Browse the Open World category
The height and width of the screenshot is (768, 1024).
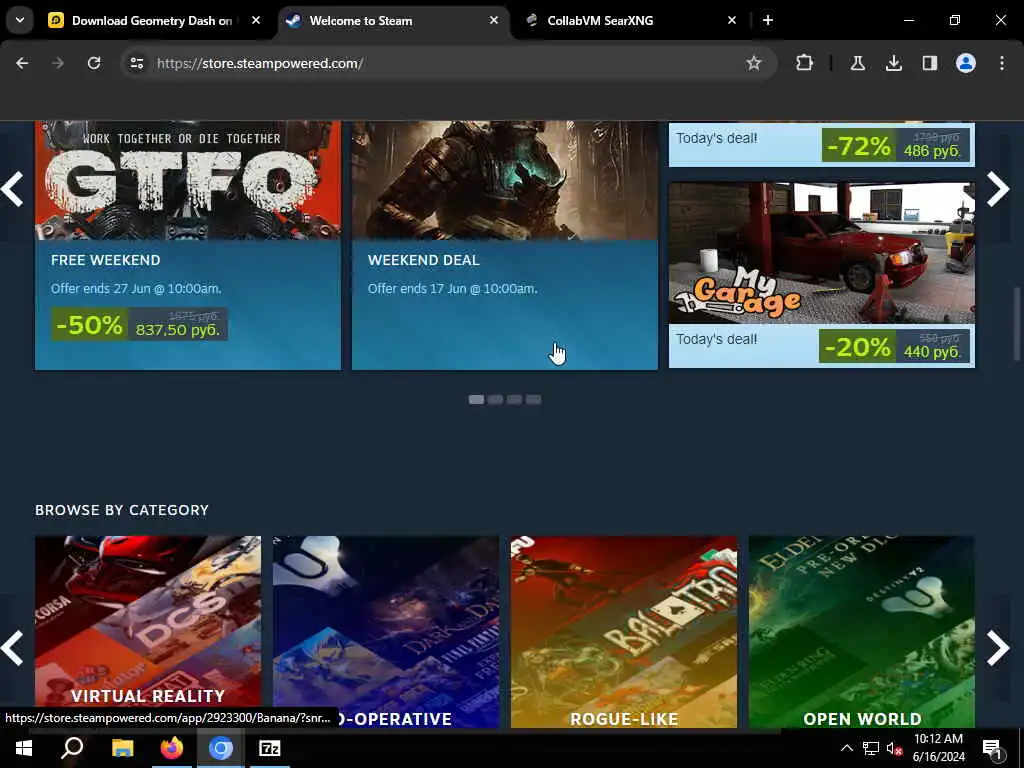861,632
